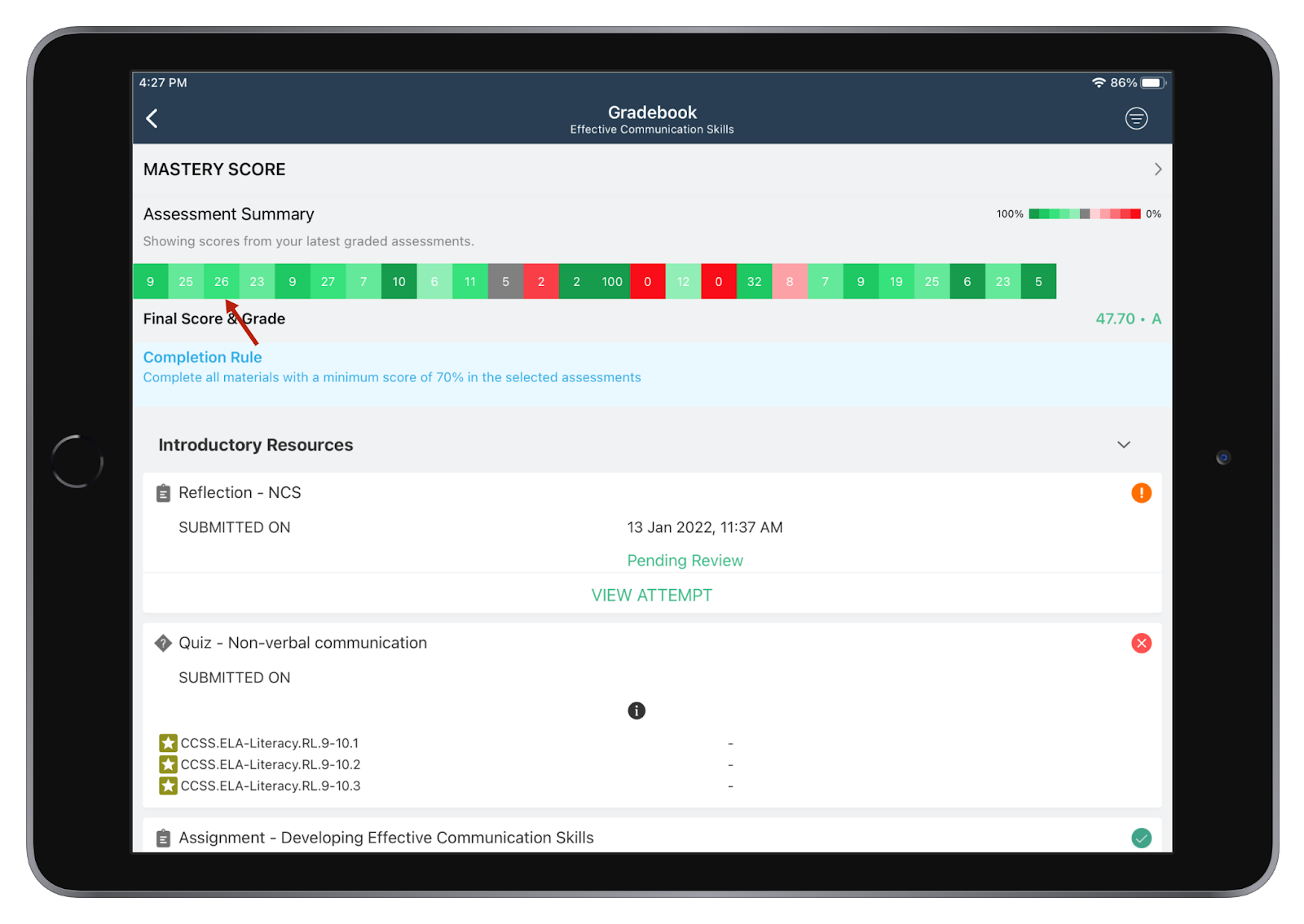1304x924 pixels.
Task: Tap star icon for CCSS.ELA-Literacy.RL.9-10.1
Action: point(168,743)
